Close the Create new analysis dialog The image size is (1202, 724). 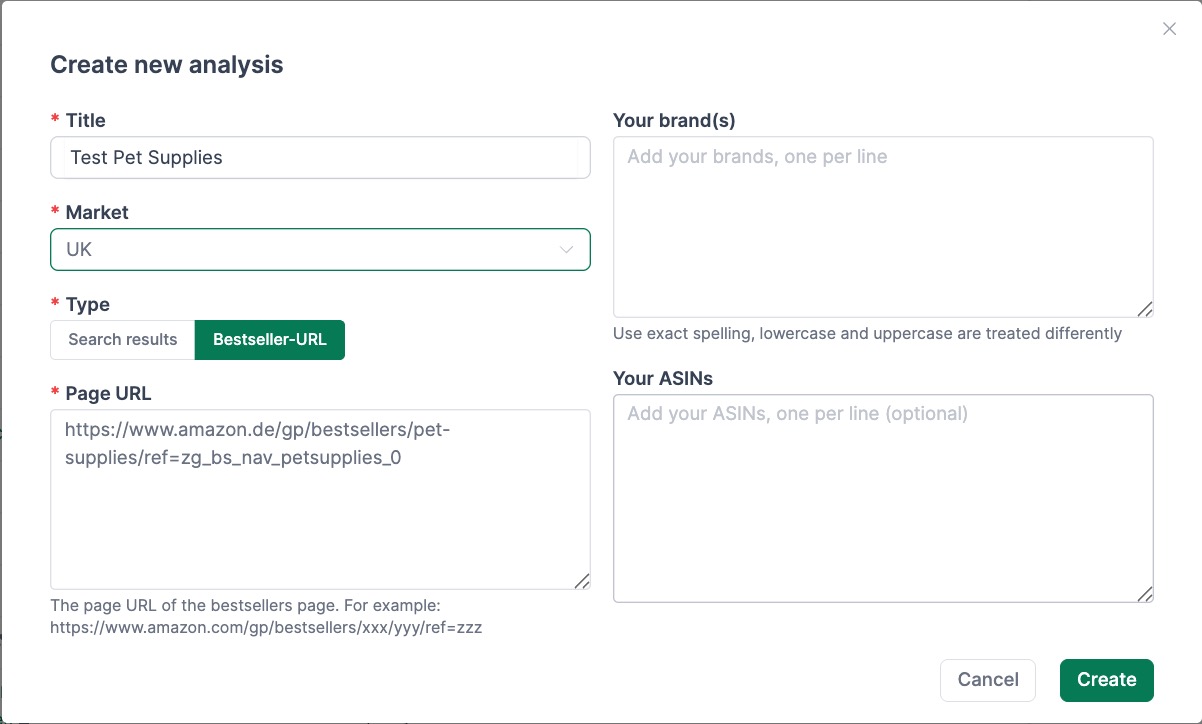click(x=1169, y=29)
